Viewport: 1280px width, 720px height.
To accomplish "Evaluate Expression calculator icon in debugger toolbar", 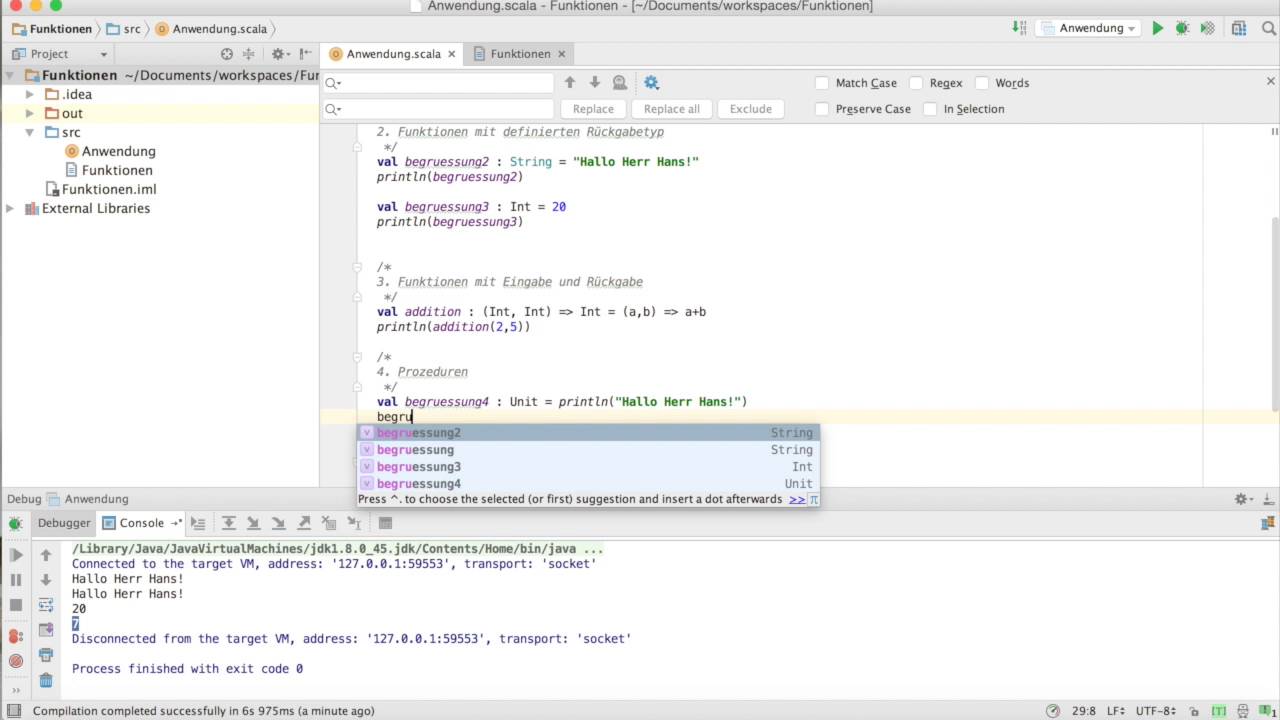I will coord(385,523).
